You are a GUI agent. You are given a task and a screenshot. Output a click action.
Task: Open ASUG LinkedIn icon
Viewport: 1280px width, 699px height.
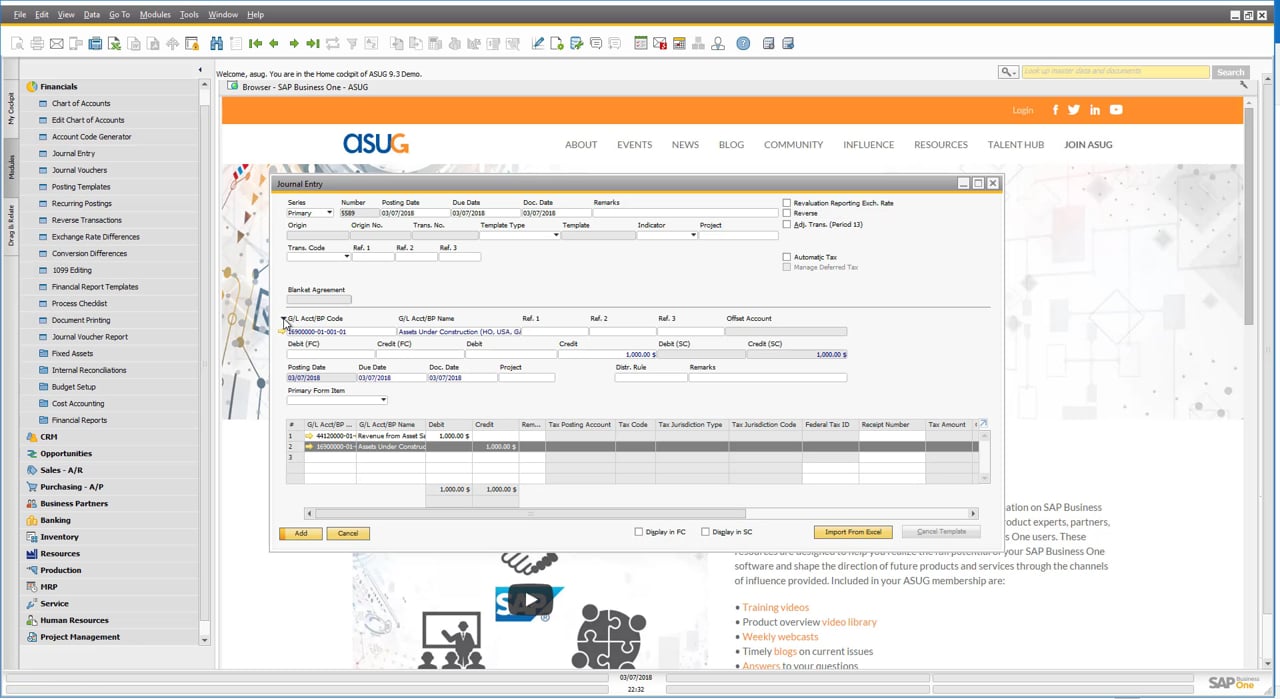pos(1095,110)
